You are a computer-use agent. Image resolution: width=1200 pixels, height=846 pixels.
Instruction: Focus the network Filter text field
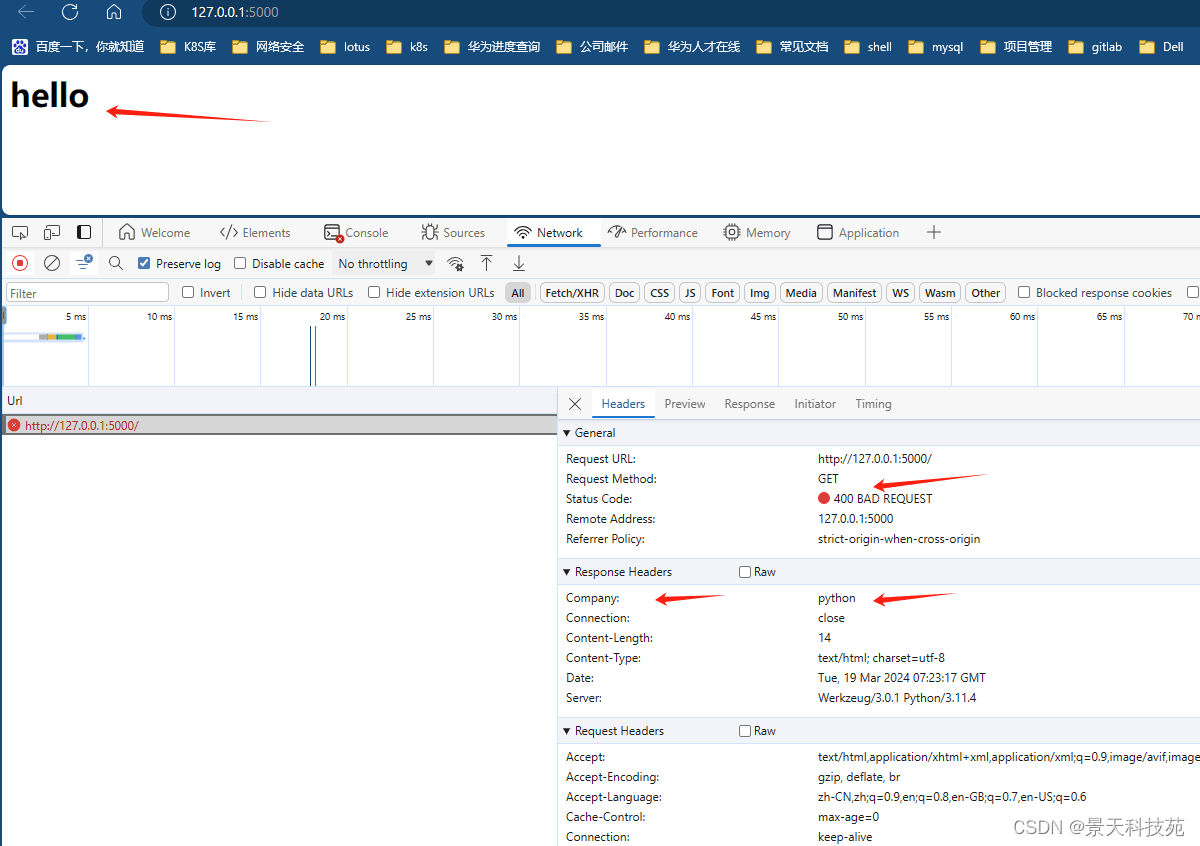[88, 293]
